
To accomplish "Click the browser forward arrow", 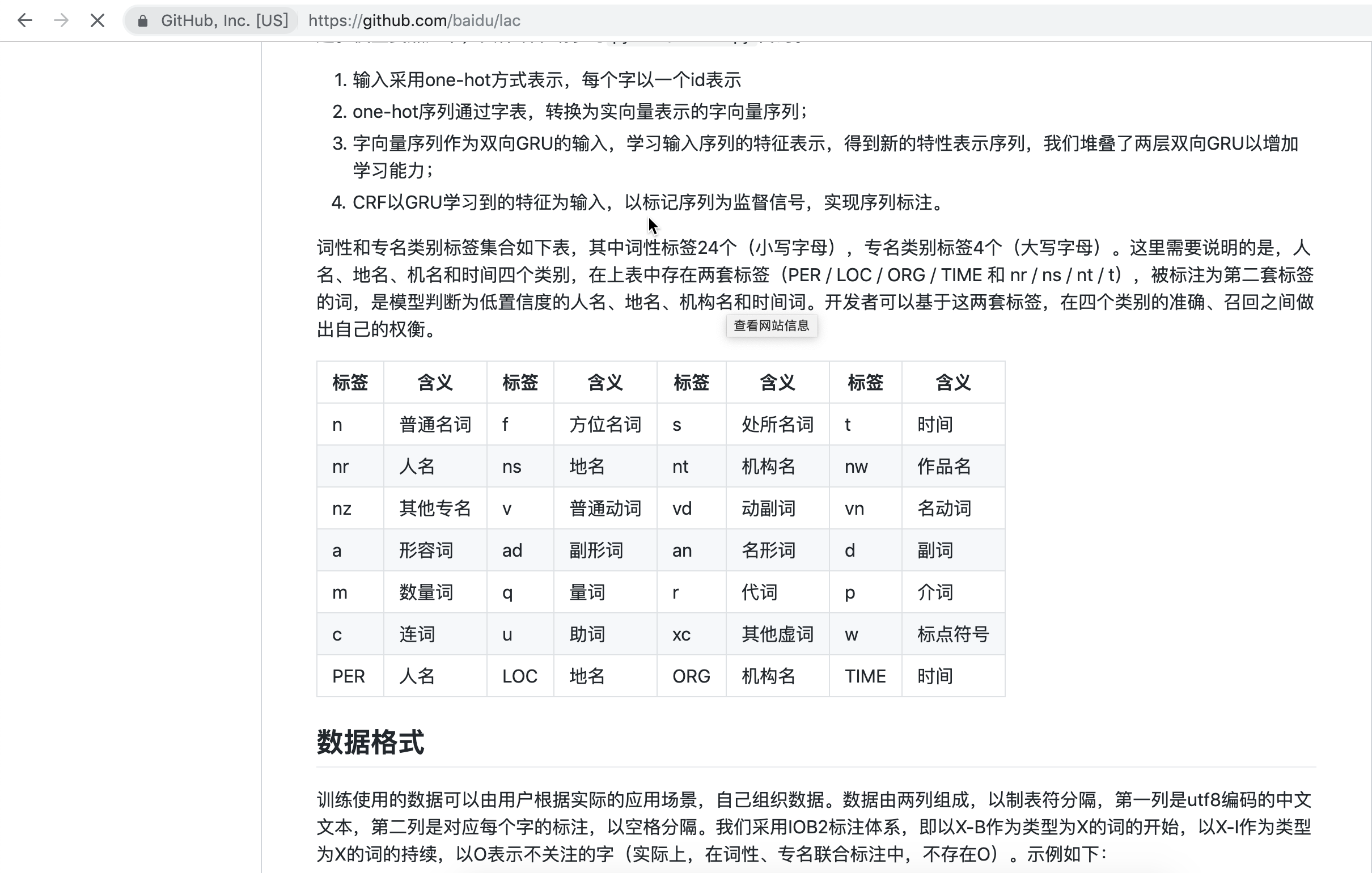I will coord(61,21).
